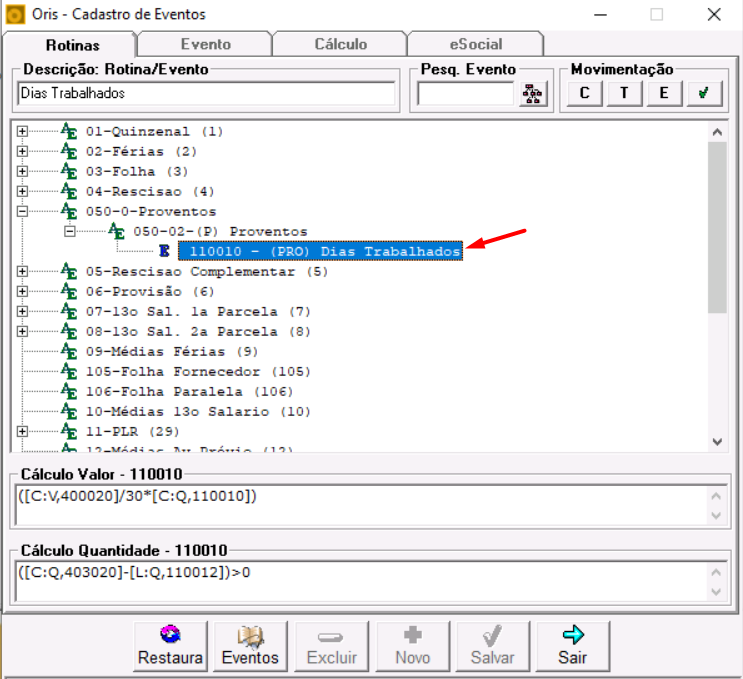This screenshot has width=743, height=679.
Task: Select the 03-Folha (3) tree item
Action: click(x=137, y=172)
